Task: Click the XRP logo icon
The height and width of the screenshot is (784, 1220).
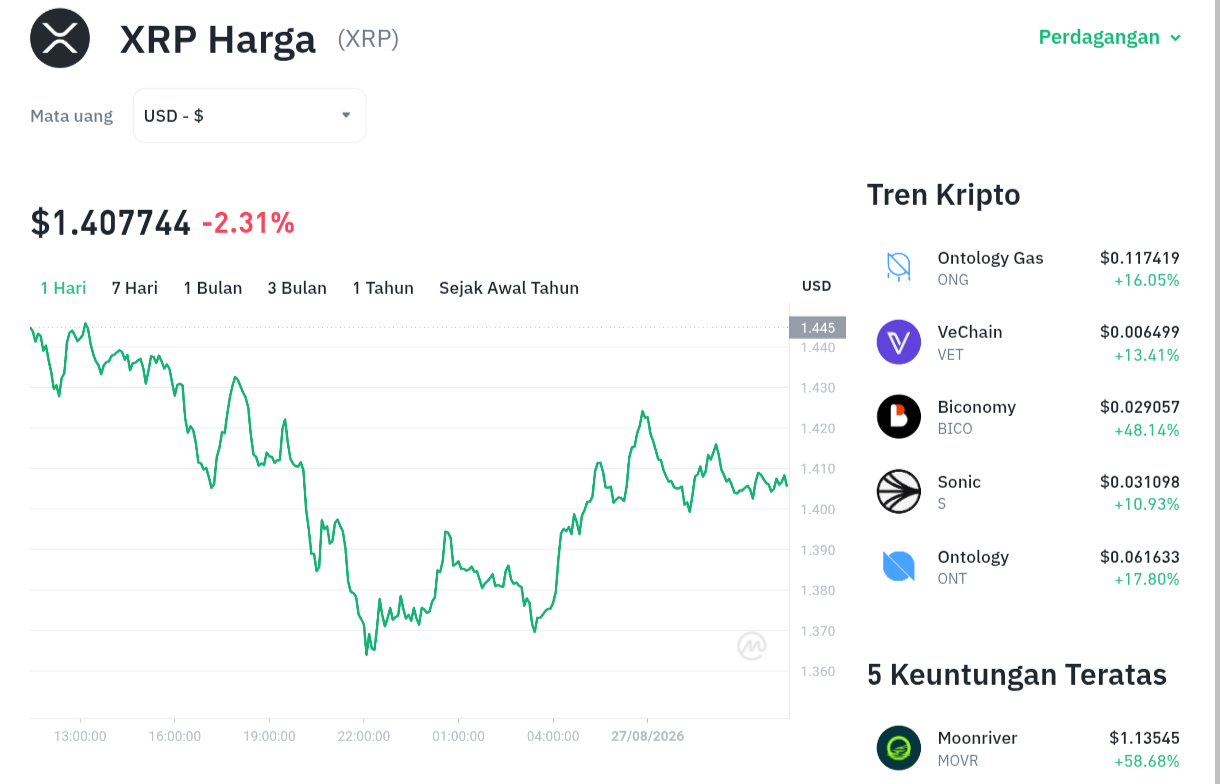Action: [x=60, y=38]
